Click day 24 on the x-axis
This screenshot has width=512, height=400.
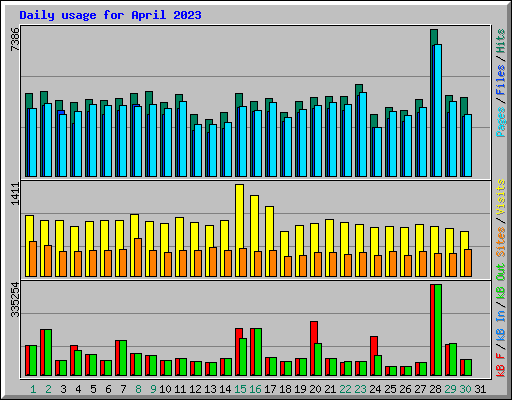375,389
